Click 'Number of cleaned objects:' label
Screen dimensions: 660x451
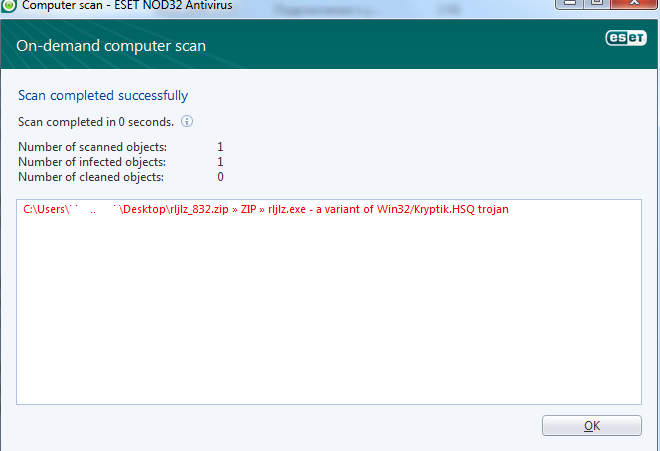(91, 177)
